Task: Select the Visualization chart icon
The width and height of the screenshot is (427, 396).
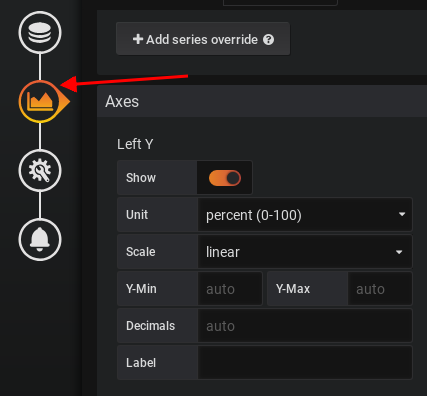Action: (40, 101)
